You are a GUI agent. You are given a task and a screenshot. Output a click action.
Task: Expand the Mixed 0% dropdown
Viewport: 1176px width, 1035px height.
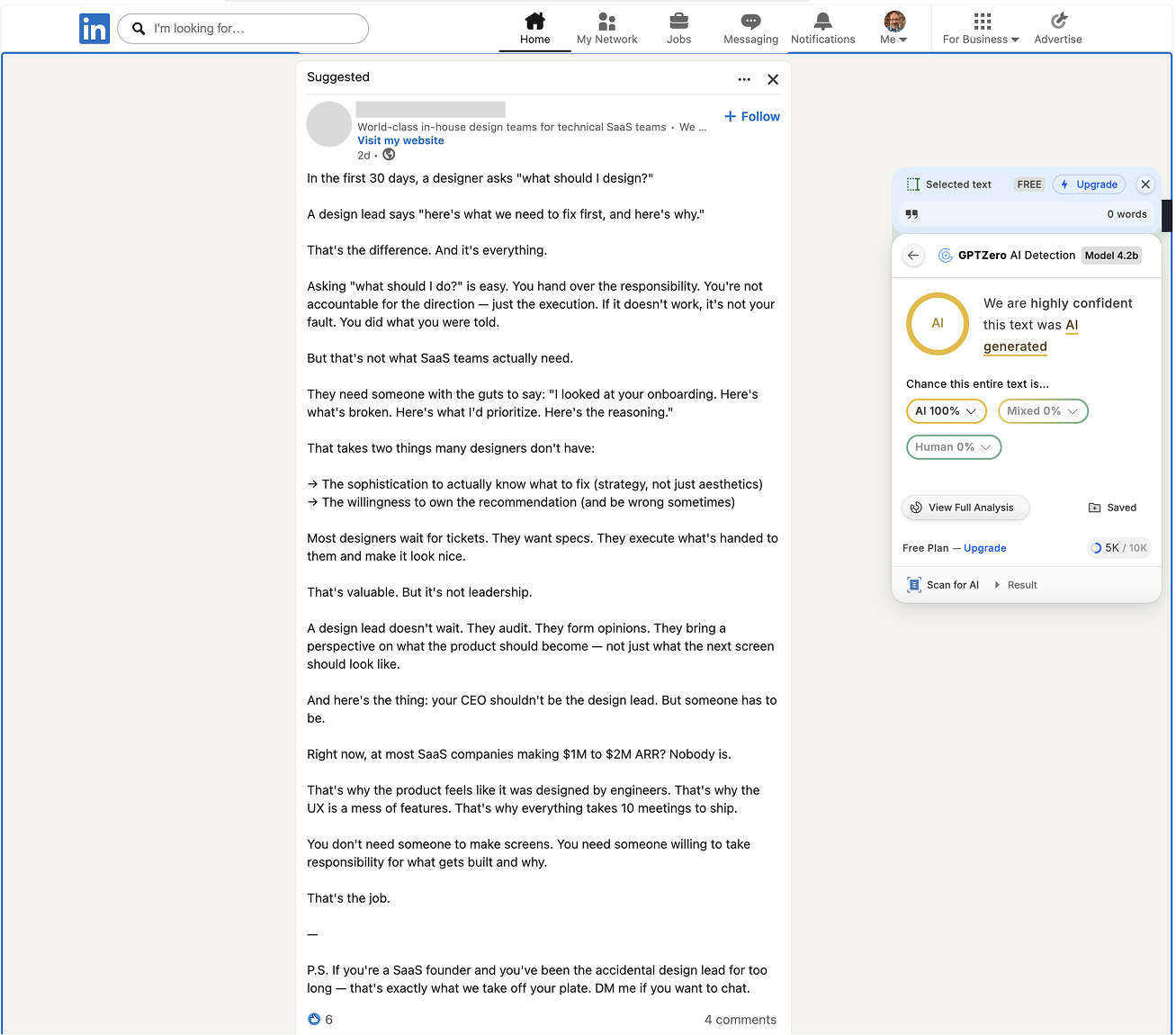[x=1043, y=411]
